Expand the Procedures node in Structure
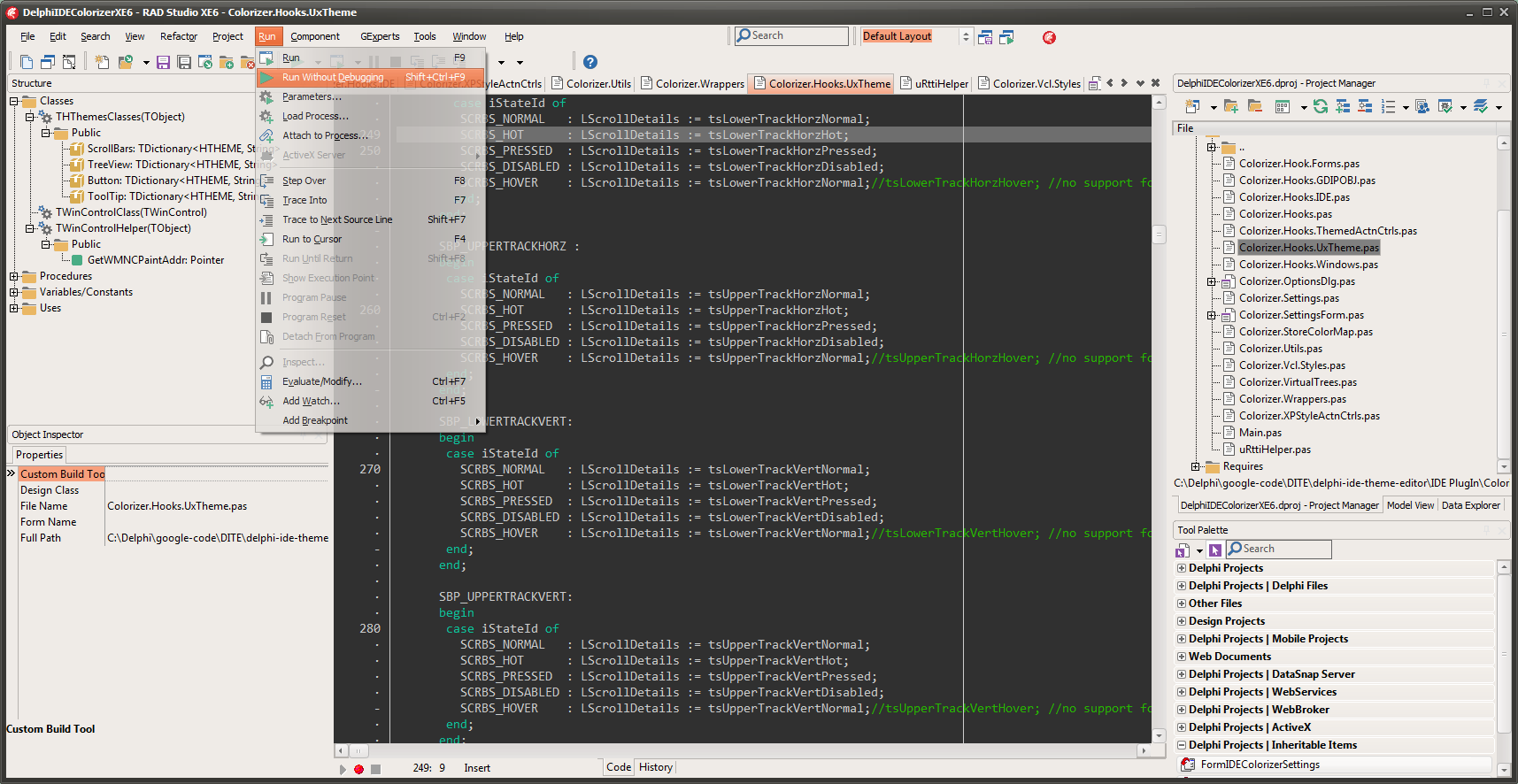 click(14, 276)
